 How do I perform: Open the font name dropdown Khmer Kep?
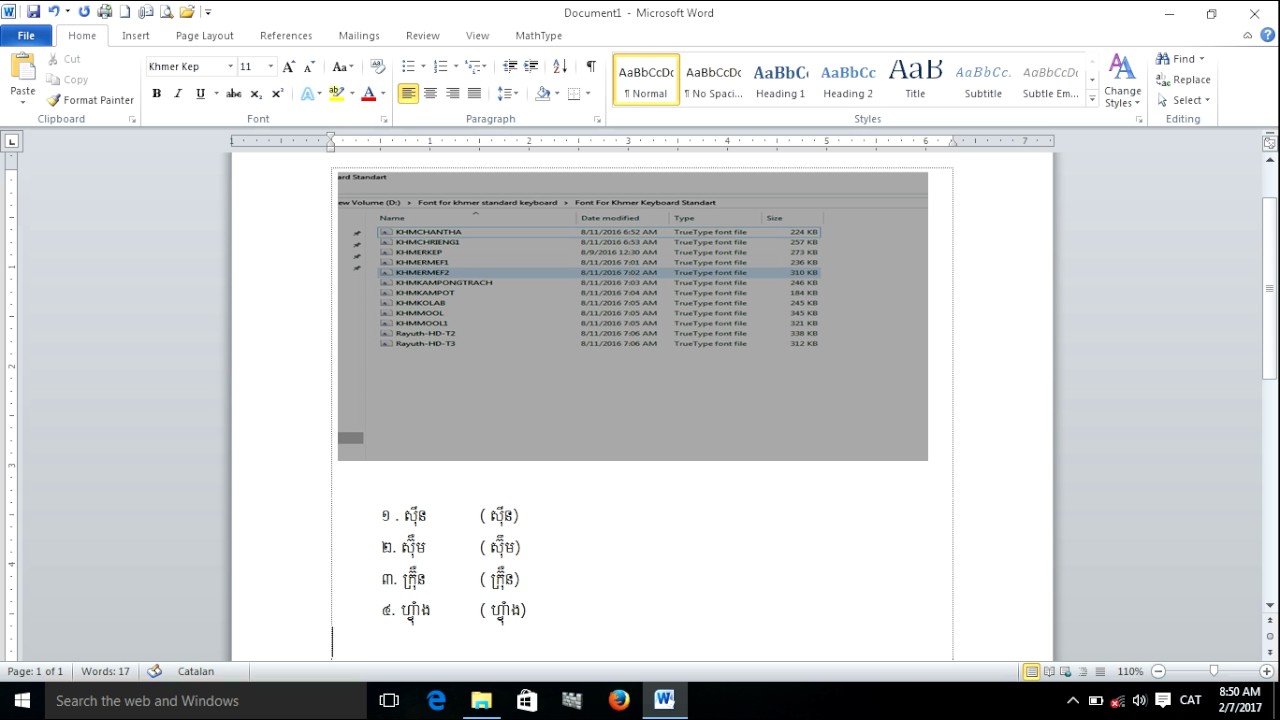[230, 67]
